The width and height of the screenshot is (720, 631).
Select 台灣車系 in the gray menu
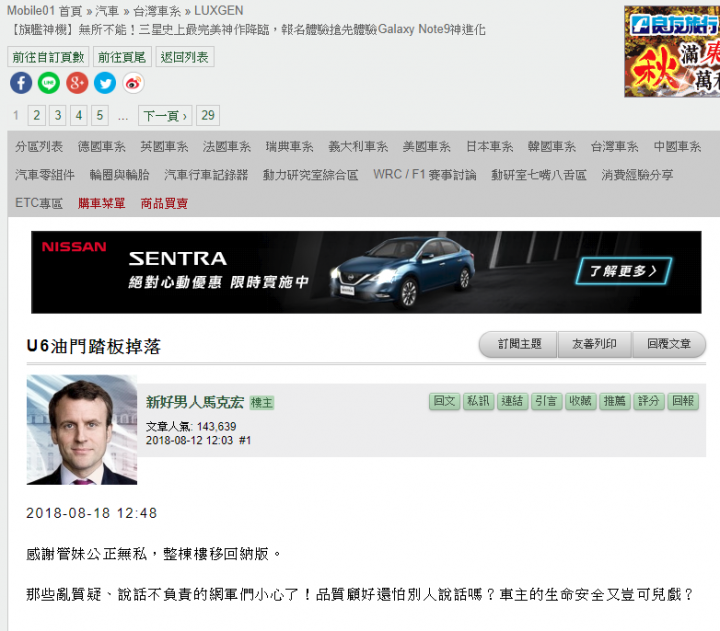(x=614, y=146)
